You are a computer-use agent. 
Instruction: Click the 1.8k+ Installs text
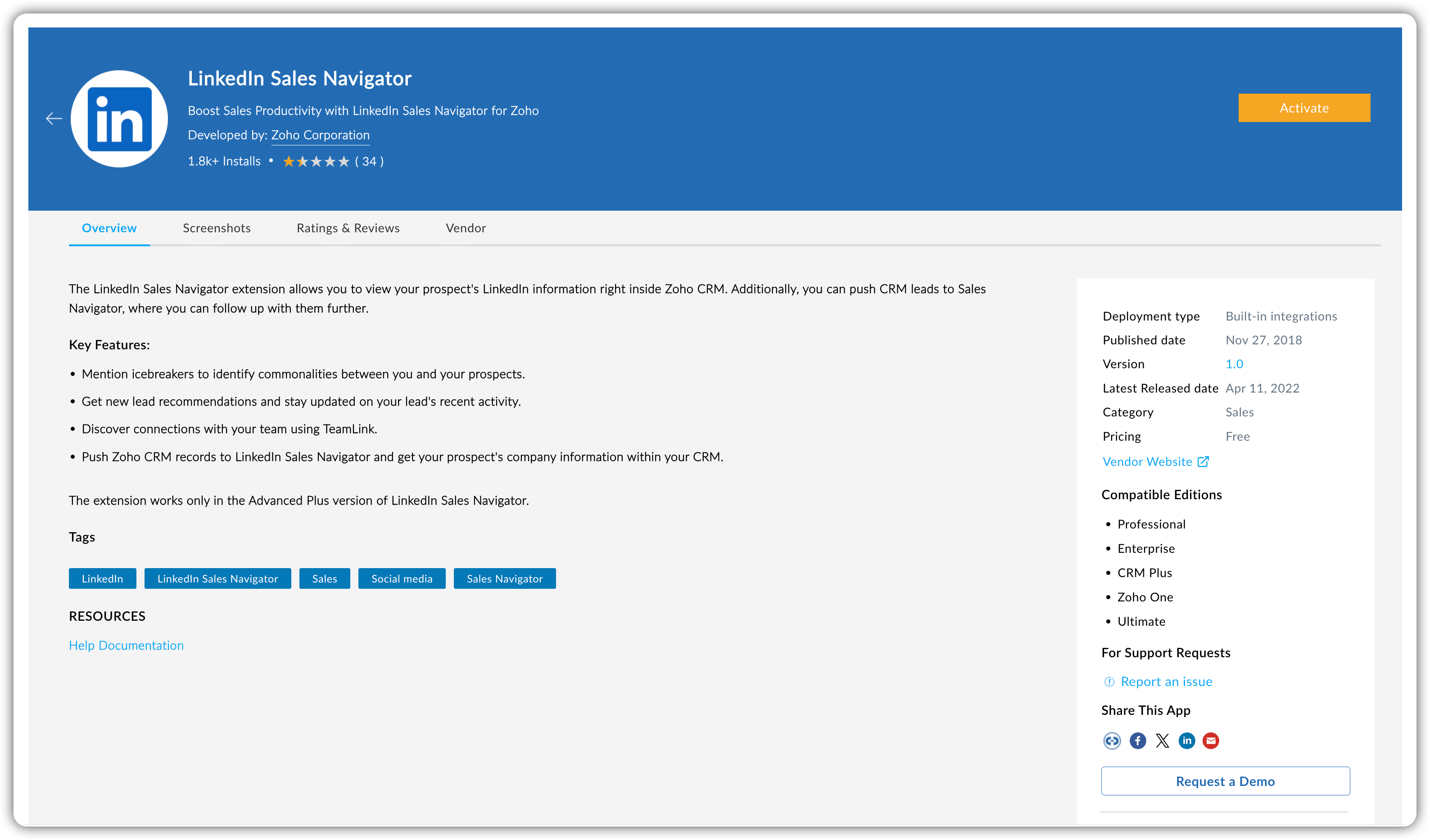pyautogui.click(x=224, y=162)
